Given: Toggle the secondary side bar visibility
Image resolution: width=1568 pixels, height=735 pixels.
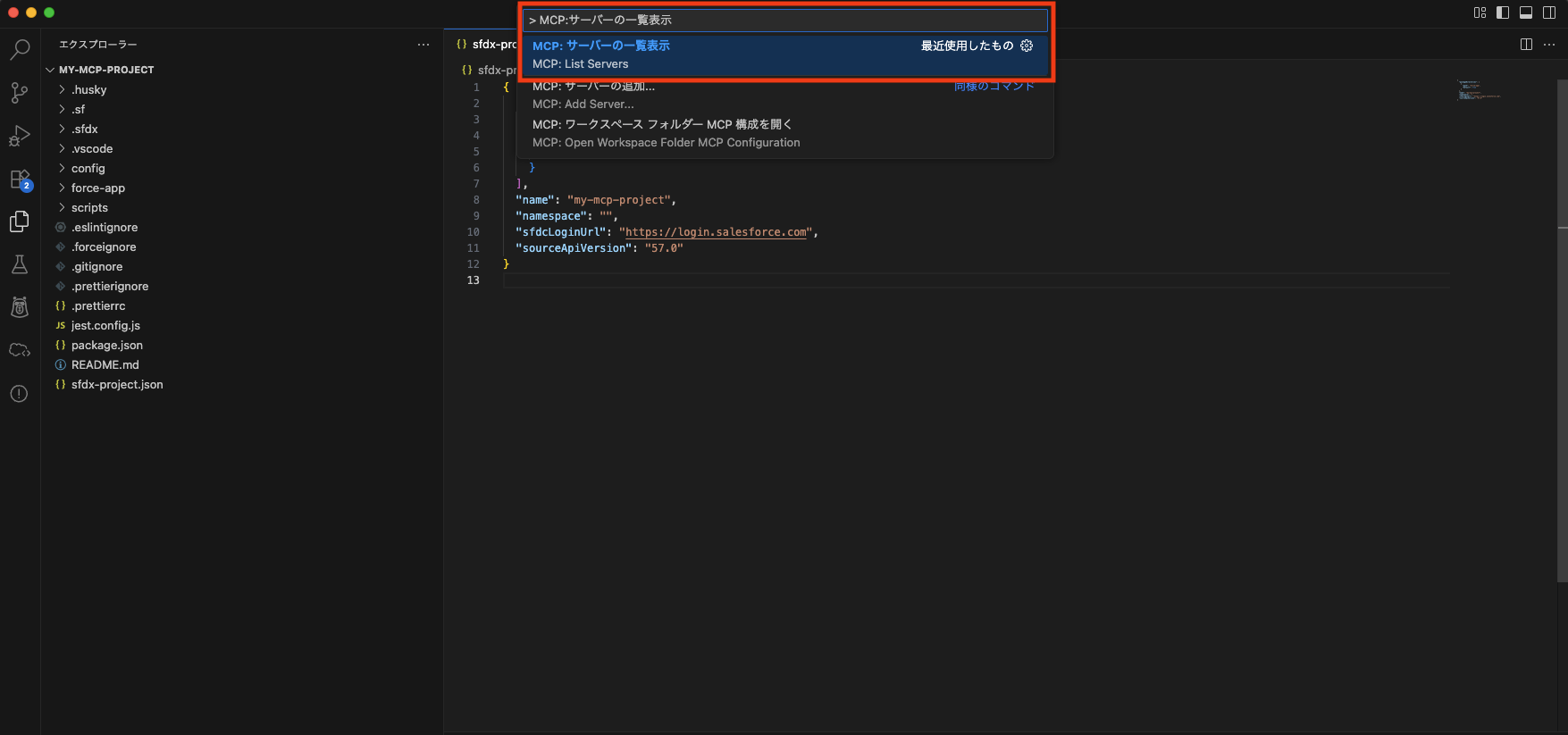Looking at the screenshot, I should pos(1549,13).
